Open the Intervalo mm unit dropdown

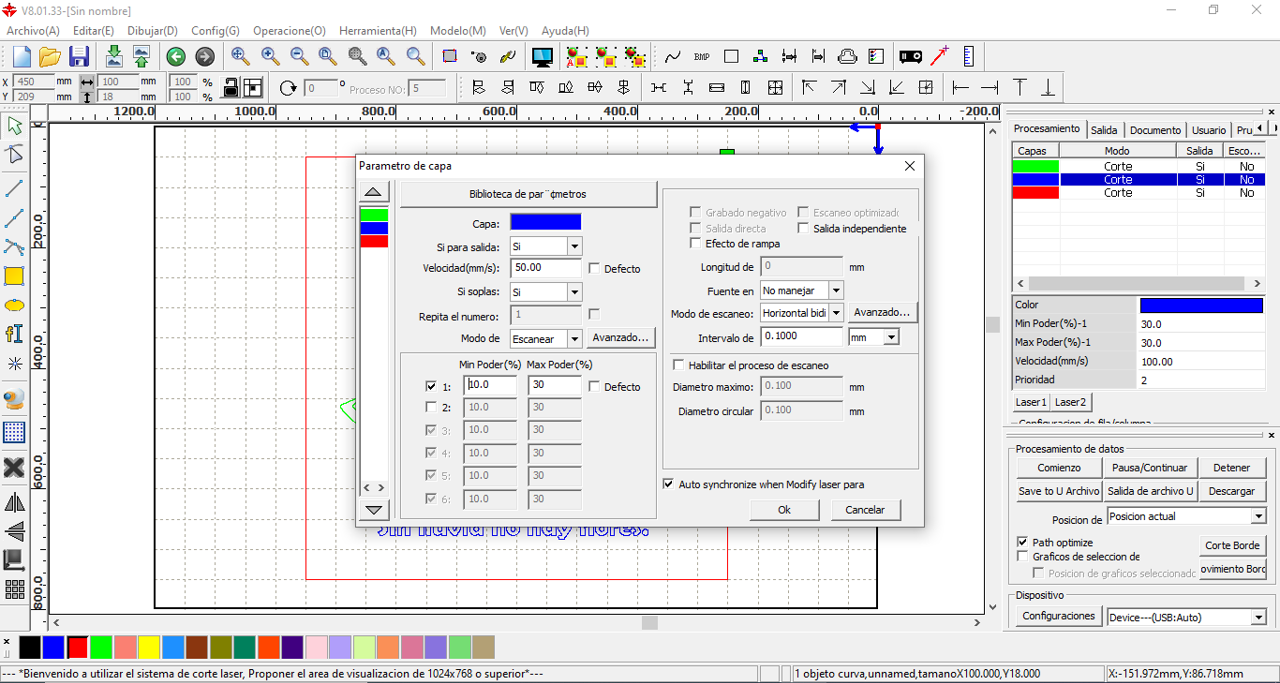click(891, 338)
